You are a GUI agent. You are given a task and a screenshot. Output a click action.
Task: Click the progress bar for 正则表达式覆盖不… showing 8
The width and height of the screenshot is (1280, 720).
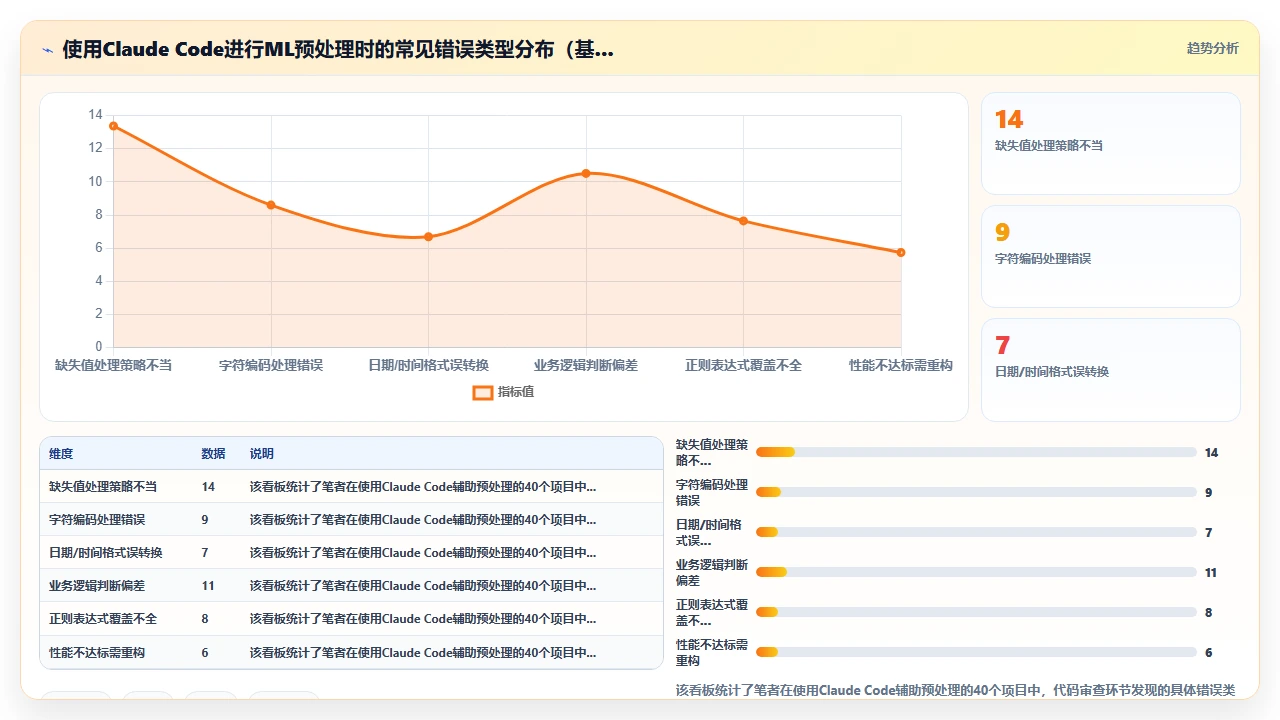tap(976, 612)
